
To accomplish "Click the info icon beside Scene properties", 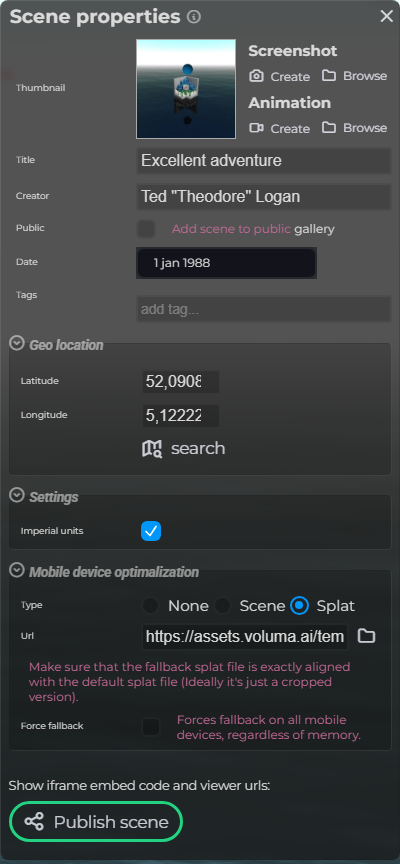I will (x=194, y=17).
